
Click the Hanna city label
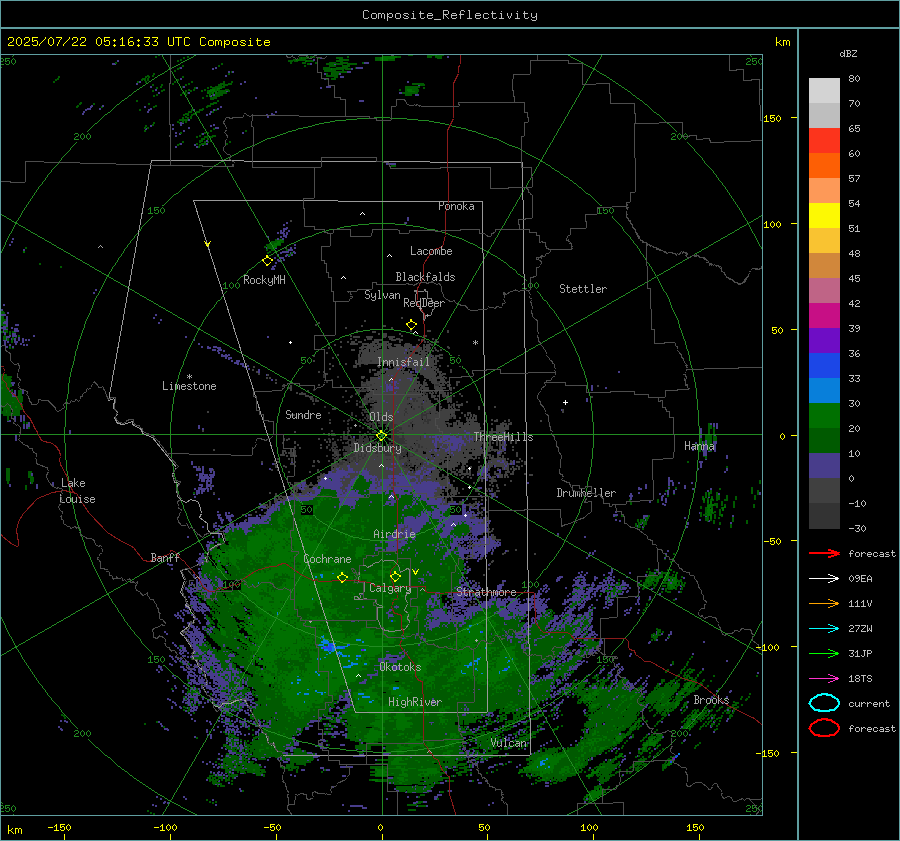coord(699,446)
